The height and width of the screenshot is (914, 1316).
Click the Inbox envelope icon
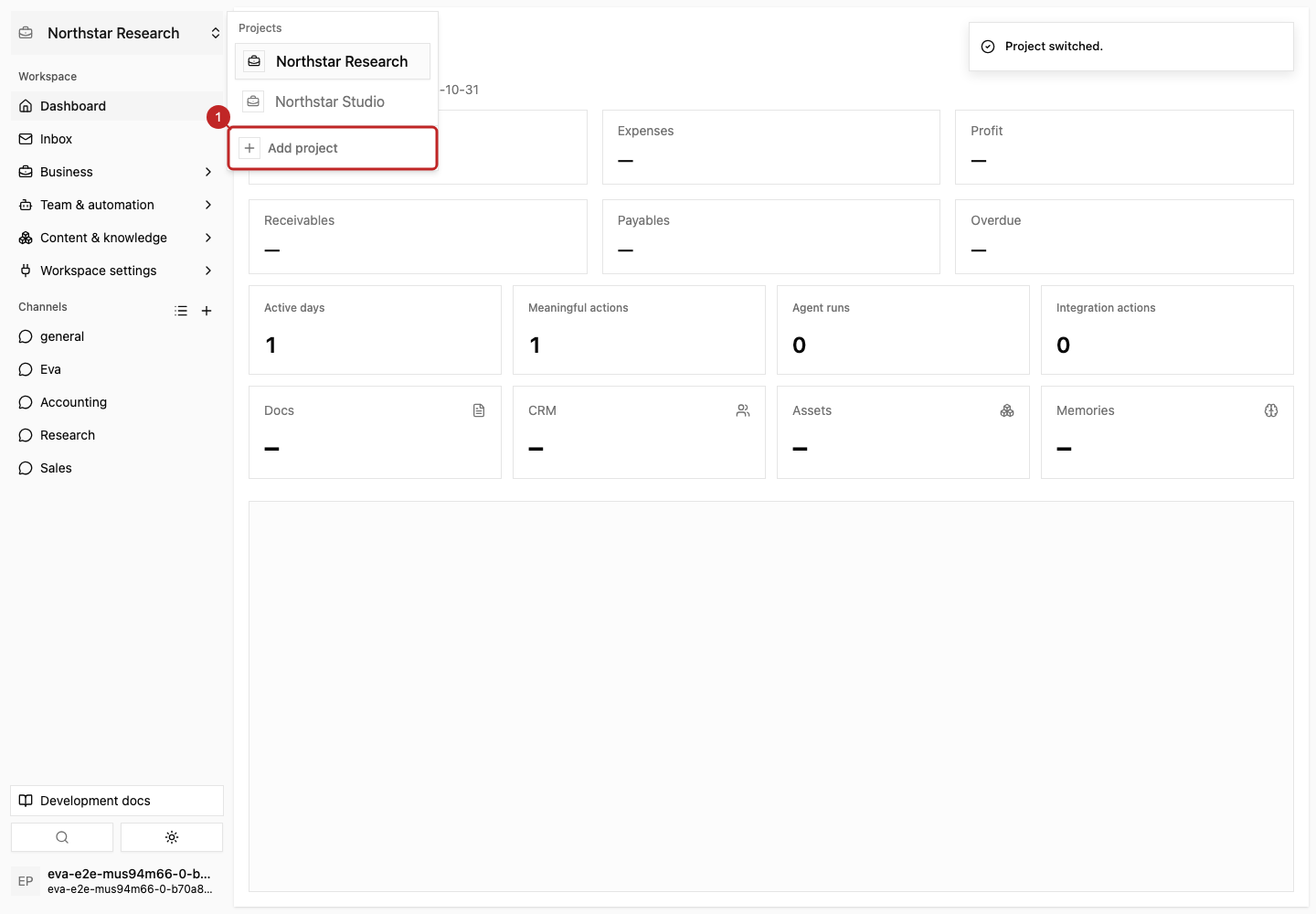coord(26,139)
